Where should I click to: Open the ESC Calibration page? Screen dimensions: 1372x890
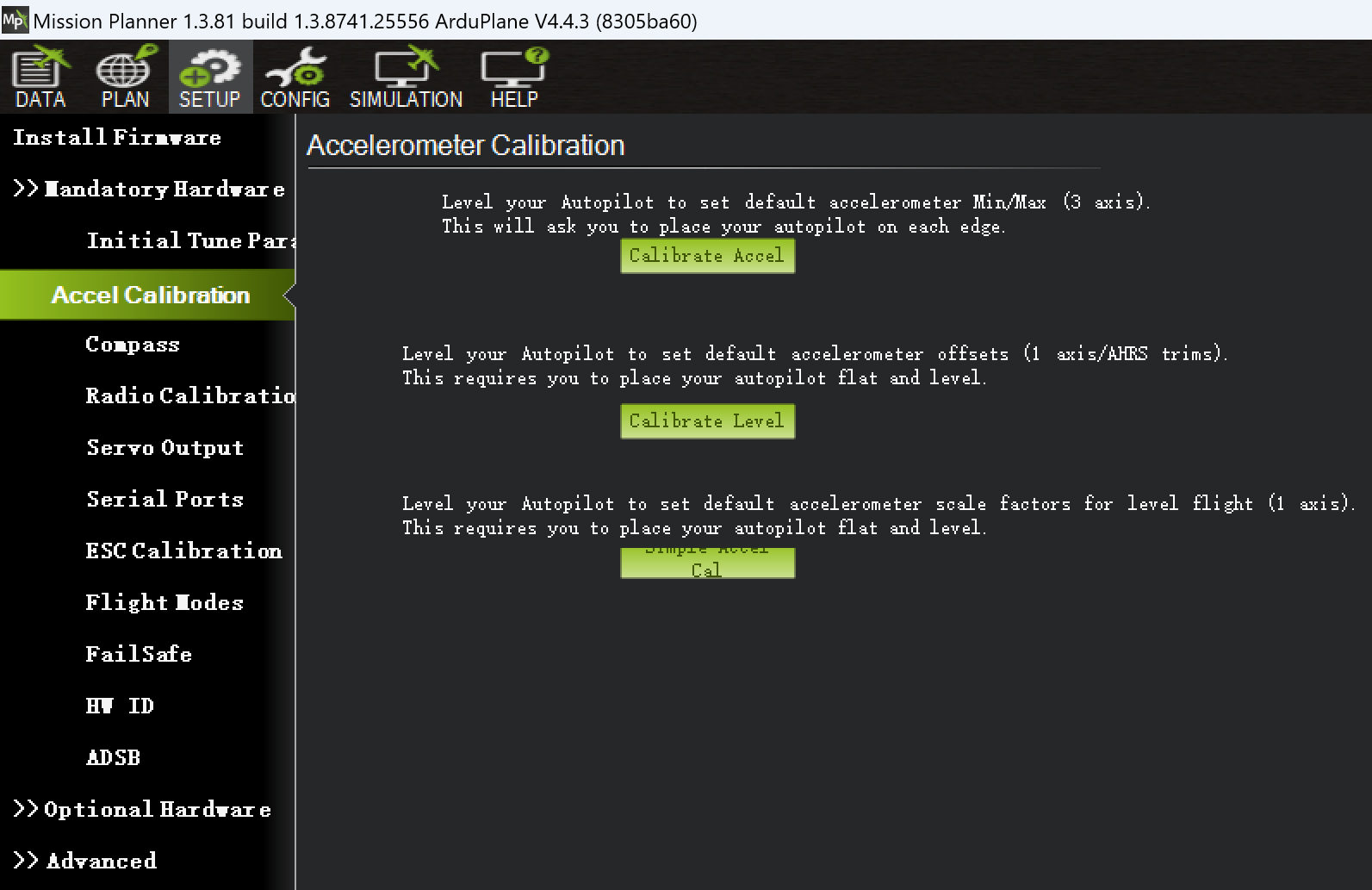[x=183, y=551]
